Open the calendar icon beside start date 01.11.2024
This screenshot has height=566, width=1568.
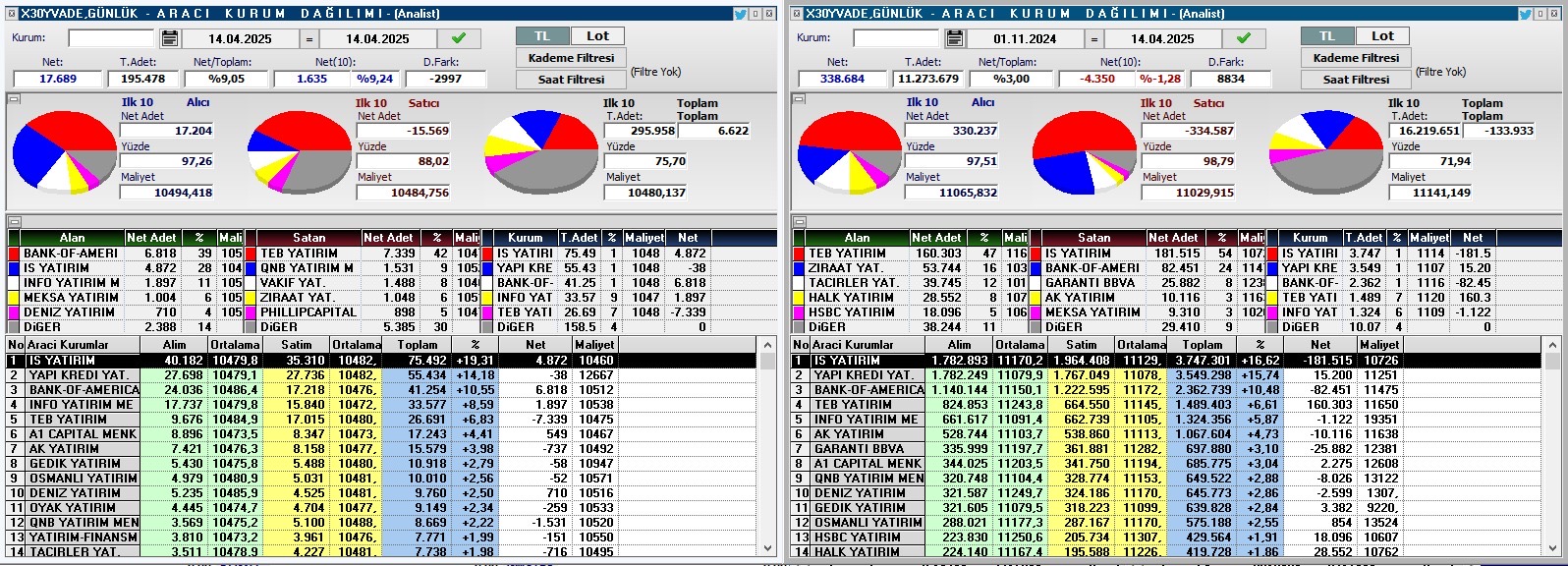(954, 38)
